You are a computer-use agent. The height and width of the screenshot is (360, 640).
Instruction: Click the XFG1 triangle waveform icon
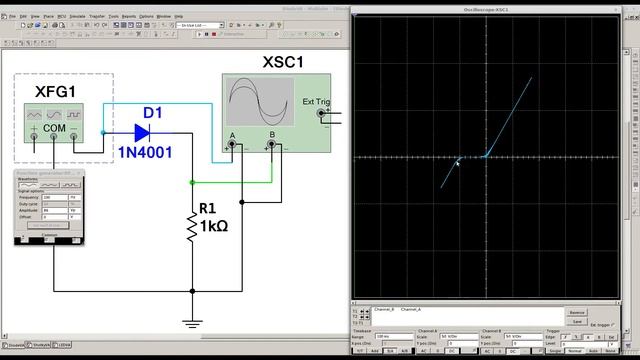pos(34,115)
